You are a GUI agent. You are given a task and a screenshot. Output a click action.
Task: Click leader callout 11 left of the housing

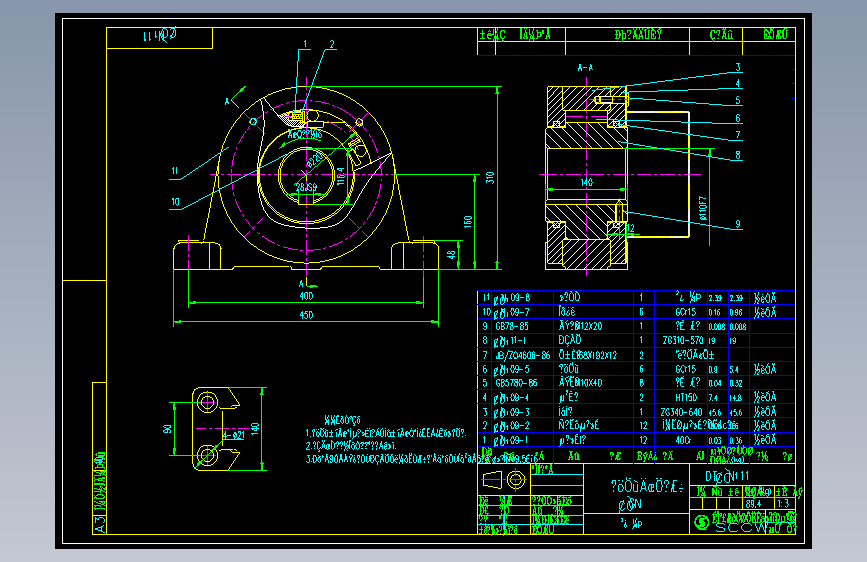tap(174, 171)
